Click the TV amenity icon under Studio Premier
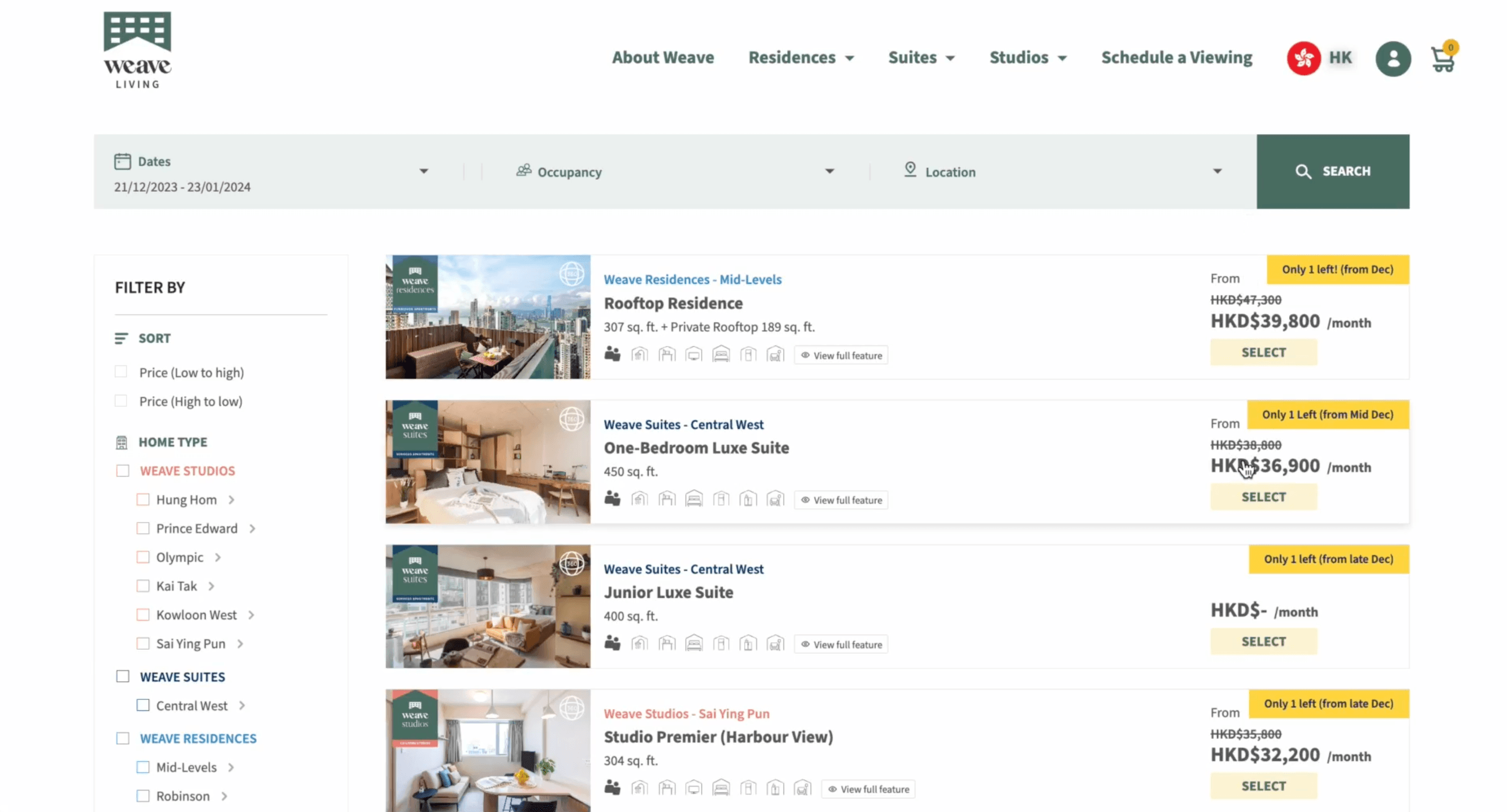Screen dimensions: 1507x812 pos(694,789)
